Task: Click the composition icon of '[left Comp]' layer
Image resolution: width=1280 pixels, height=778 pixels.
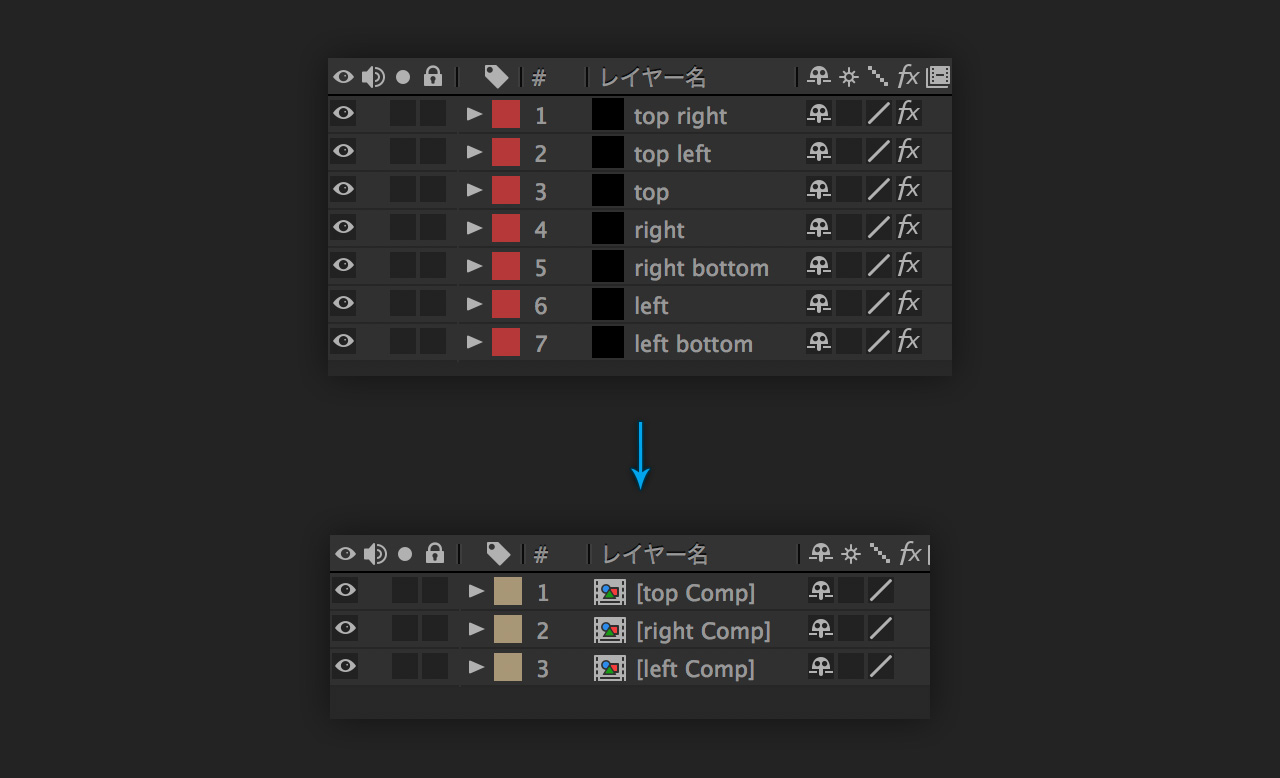Action: tap(610, 668)
